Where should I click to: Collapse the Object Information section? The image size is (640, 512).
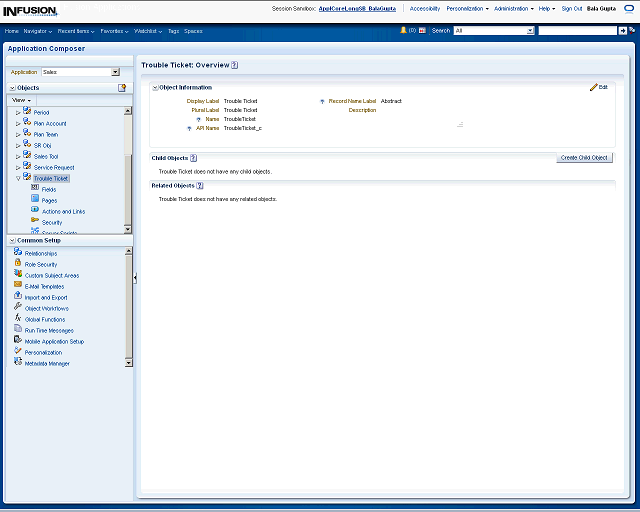155,88
